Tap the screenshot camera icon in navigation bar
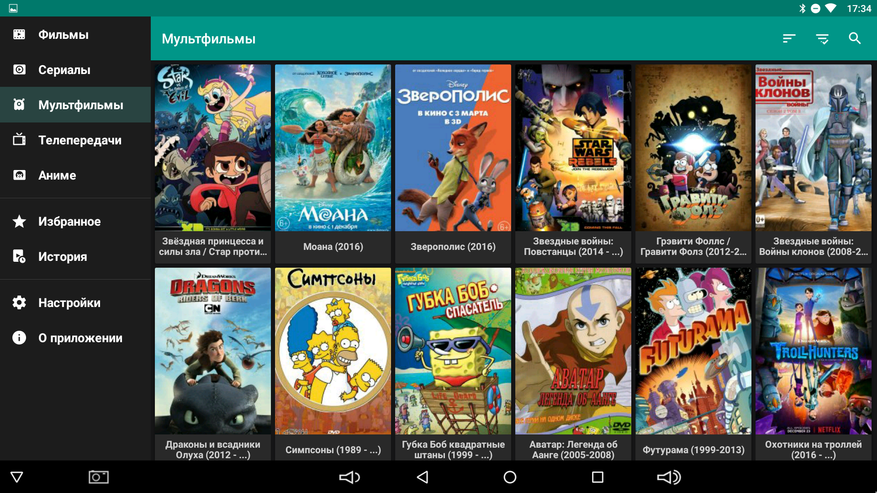This screenshot has height=493, width=877. click(x=99, y=477)
